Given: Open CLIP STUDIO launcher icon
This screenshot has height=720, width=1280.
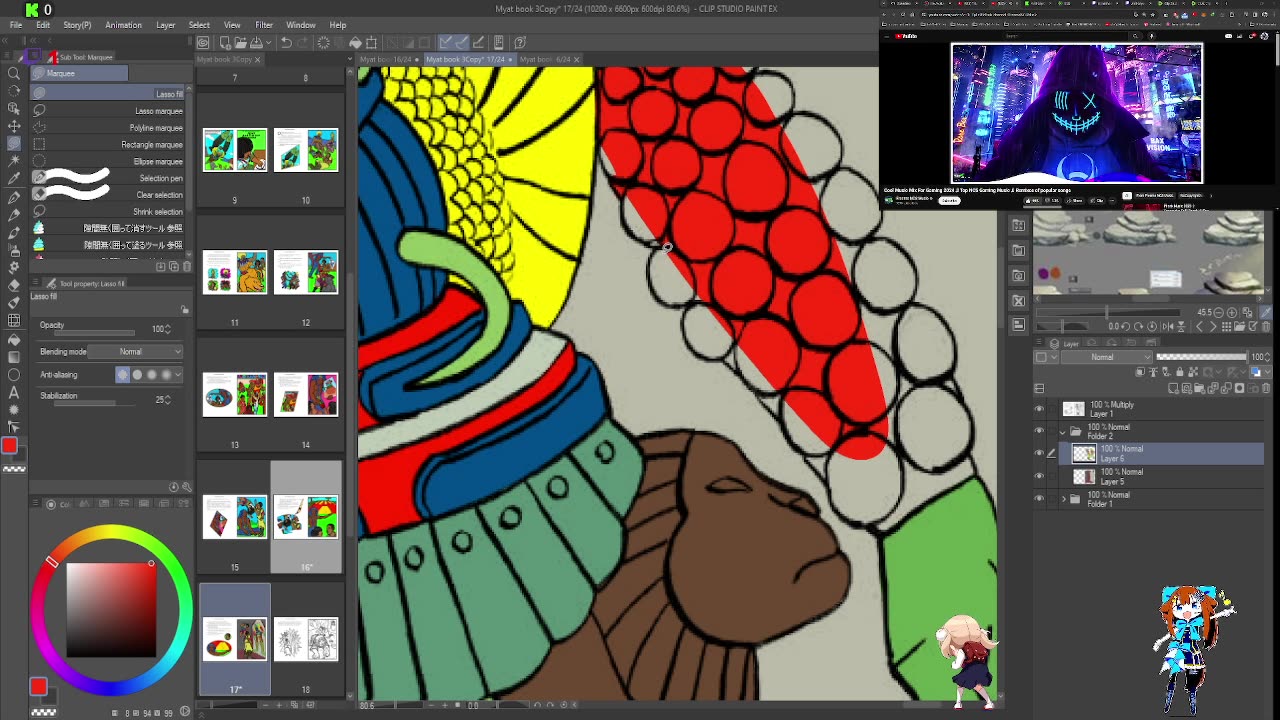Looking at the screenshot, I should coord(203,42).
